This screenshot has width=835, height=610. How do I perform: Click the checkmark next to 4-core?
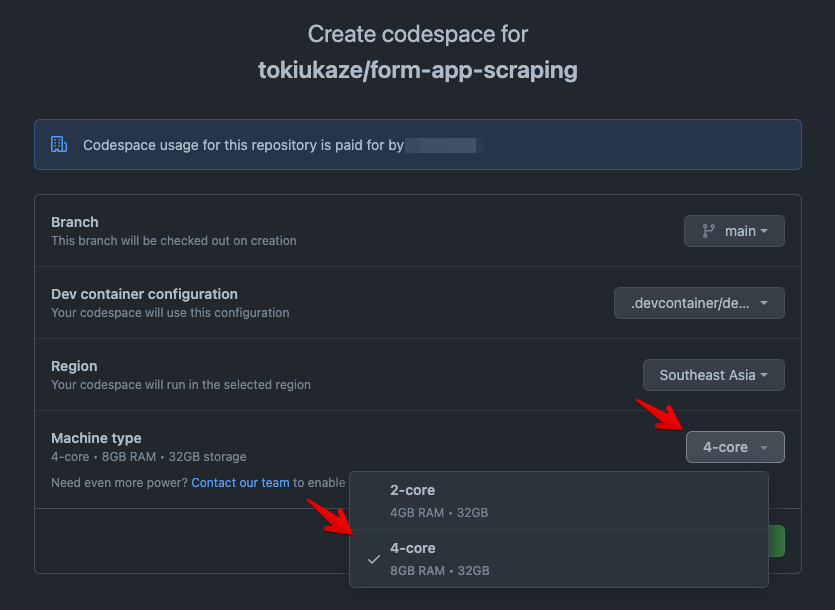373,560
